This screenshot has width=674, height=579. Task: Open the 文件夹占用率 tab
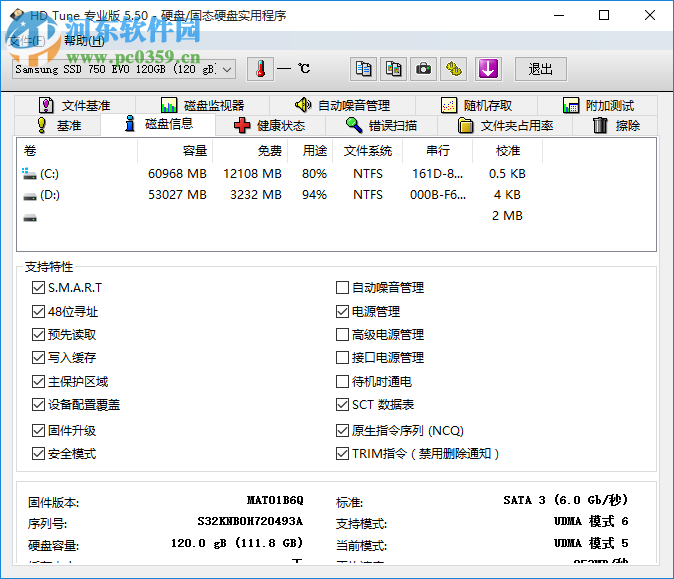click(505, 126)
